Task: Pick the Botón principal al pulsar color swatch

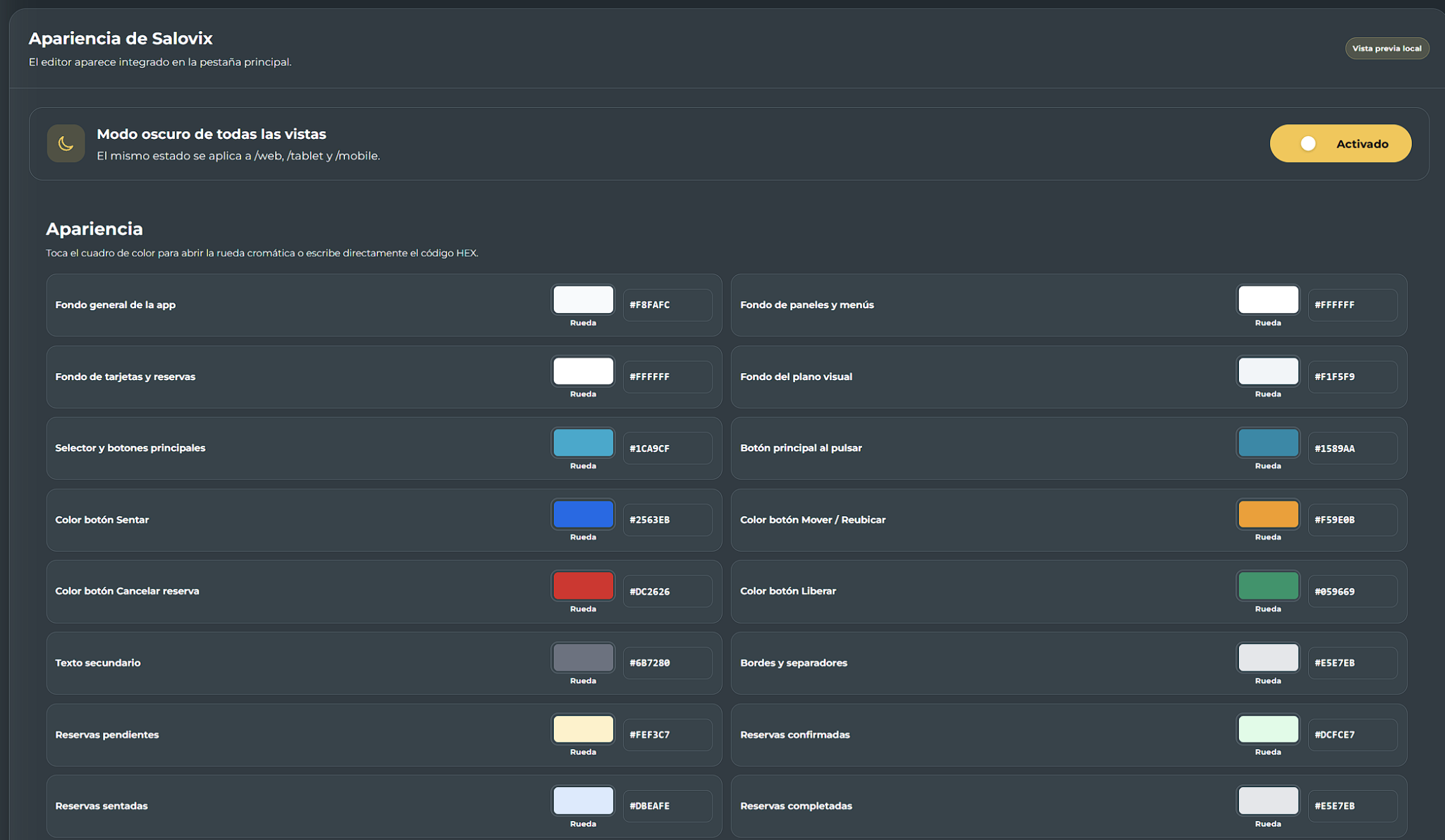Action: [x=1268, y=443]
